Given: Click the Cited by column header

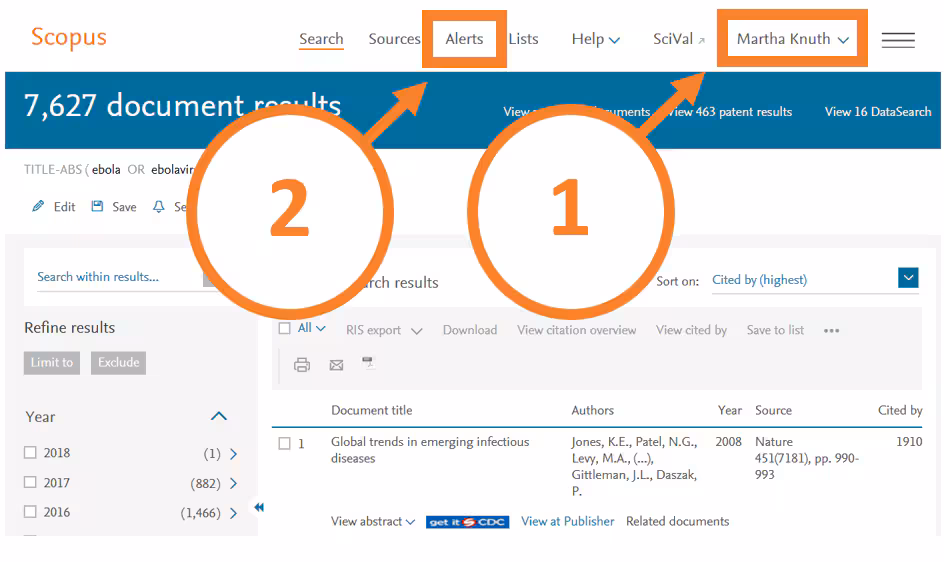Looking at the screenshot, I should pos(900,410).
